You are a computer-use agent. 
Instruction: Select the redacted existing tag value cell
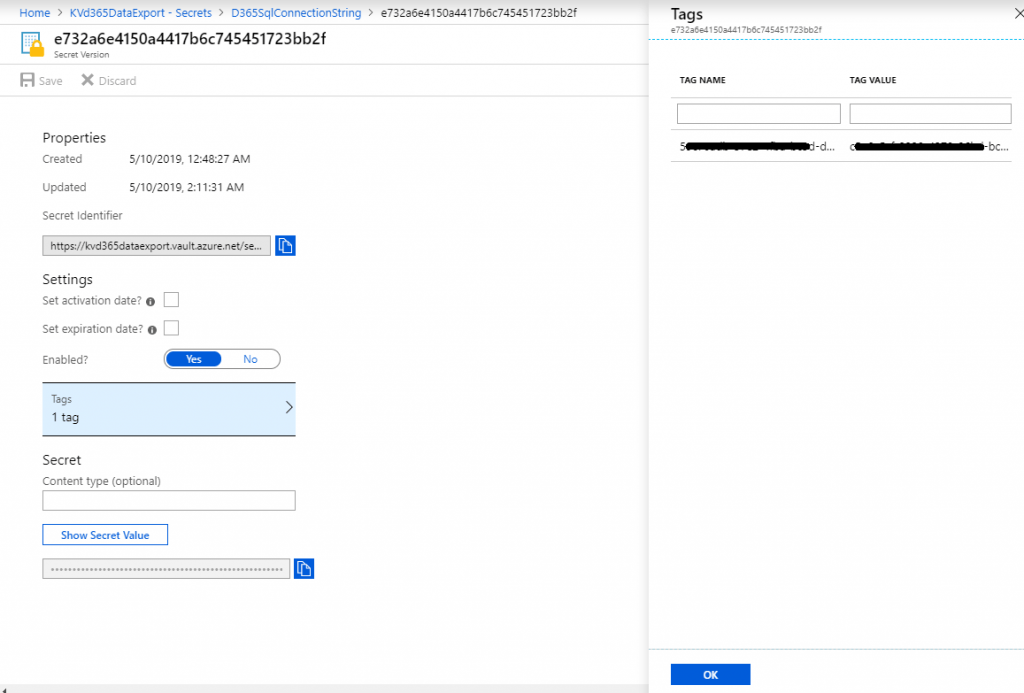click(x=929, y=146)
